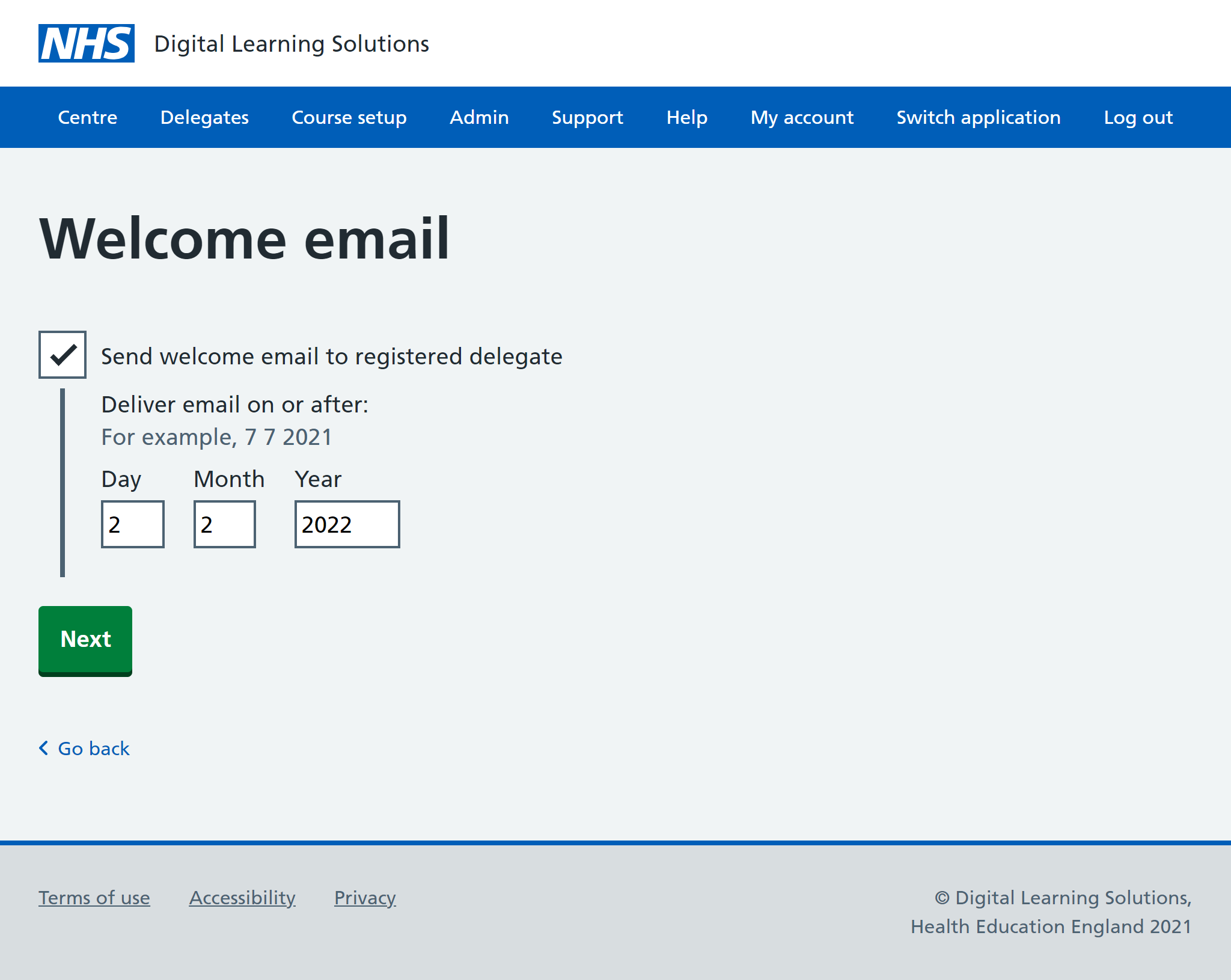
Task: Open the Accessibility footer link
Action: [x=242, y=898]
